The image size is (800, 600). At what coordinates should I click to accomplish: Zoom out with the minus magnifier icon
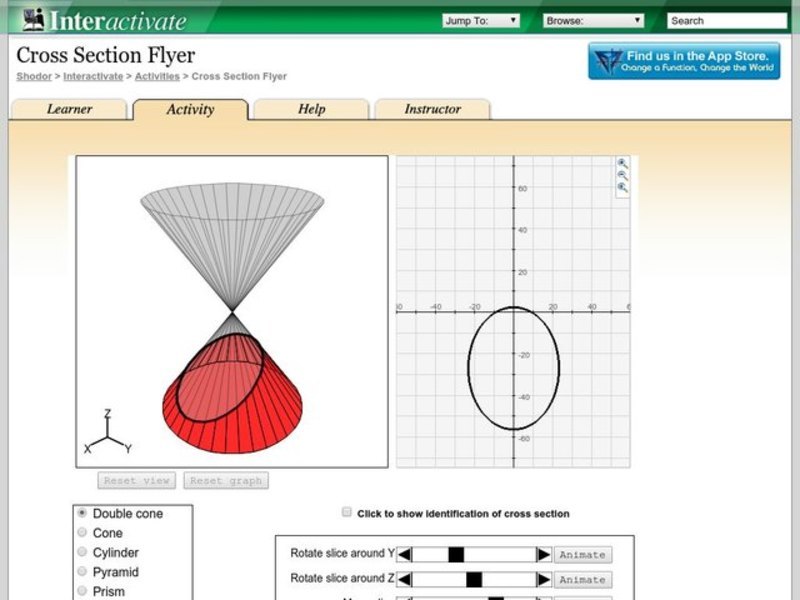[622, 174]
